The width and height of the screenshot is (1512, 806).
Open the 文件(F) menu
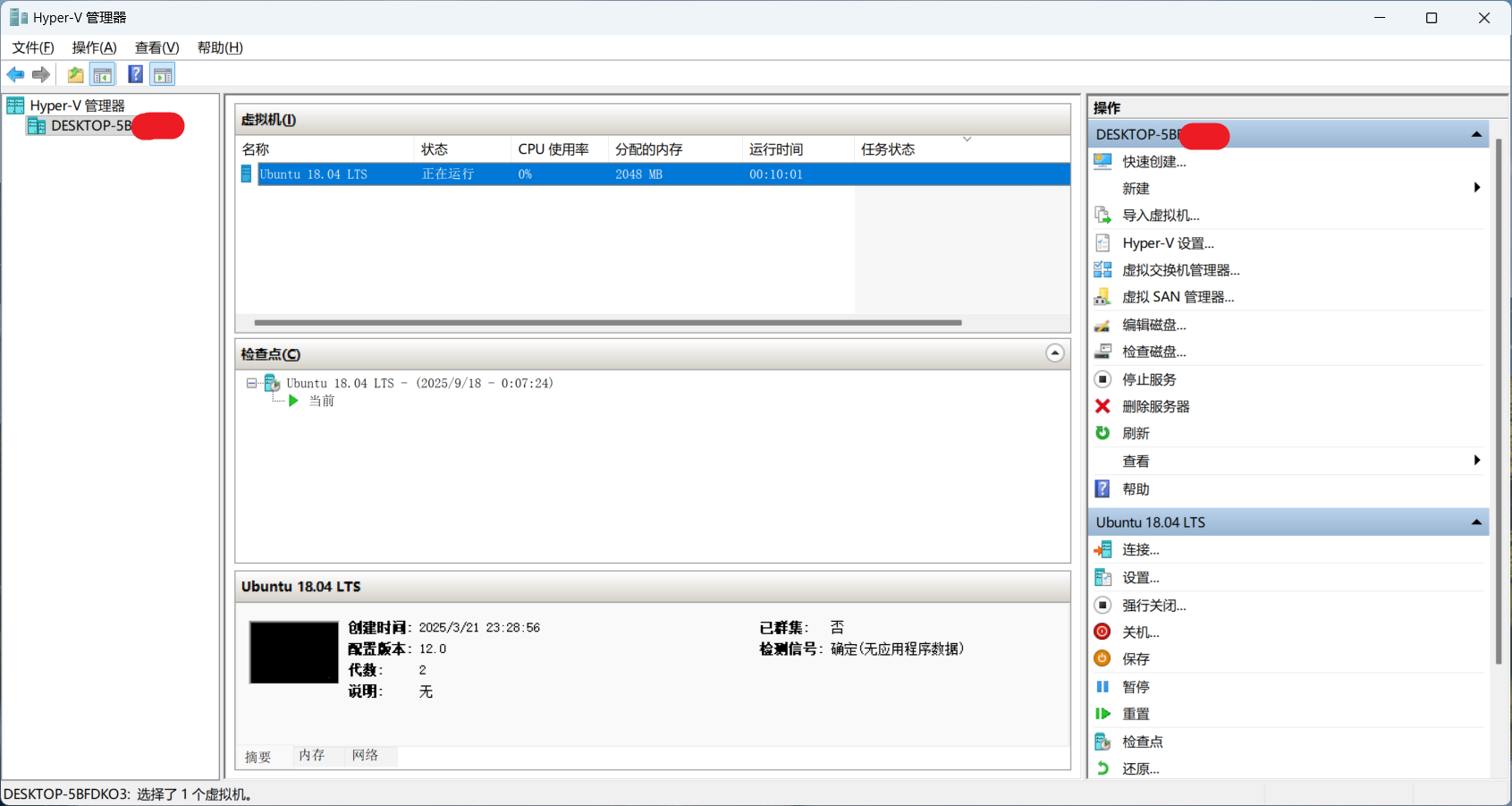(x=33, y=47)
